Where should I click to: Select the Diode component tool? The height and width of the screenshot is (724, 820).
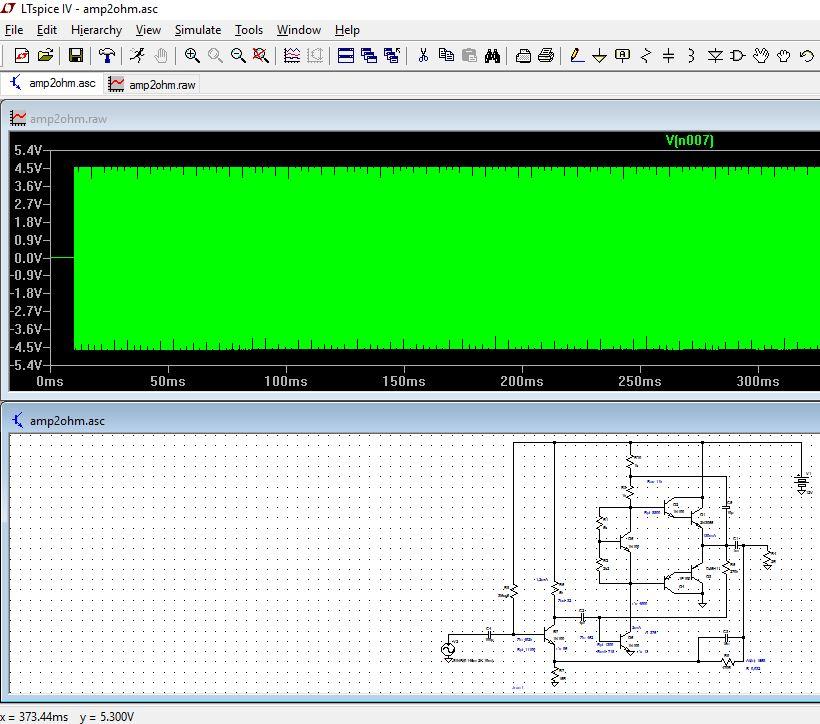[715, 55]
